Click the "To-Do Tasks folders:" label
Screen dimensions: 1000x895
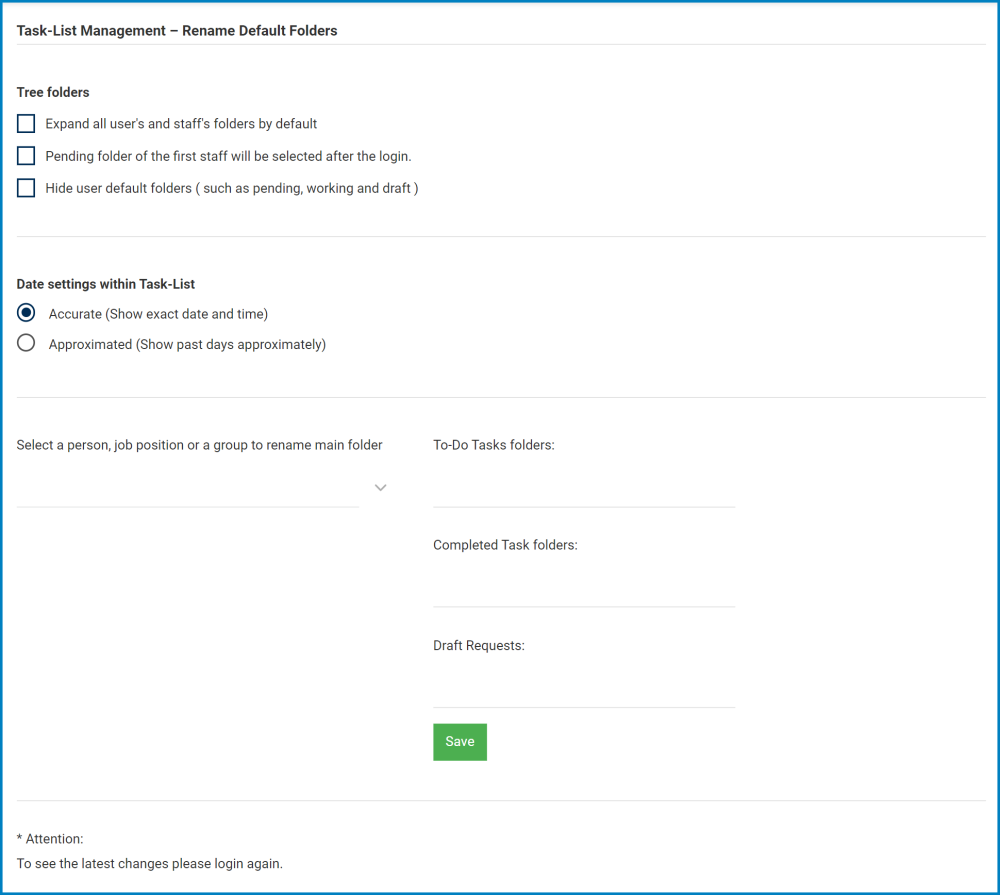pyautogui.click(x=495, y=445)
